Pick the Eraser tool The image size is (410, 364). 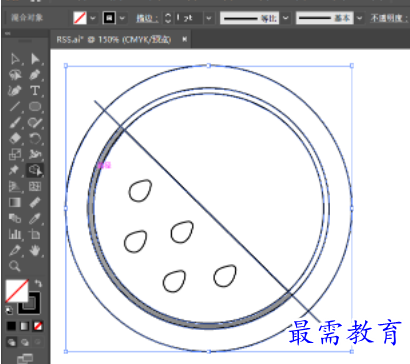click(15, 138)
